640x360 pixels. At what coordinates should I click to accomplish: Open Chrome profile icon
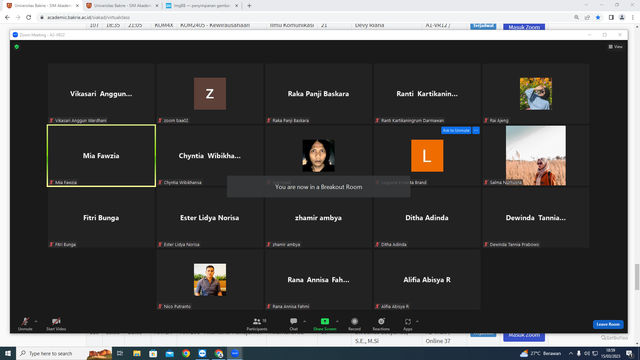pyautogui.click(x=622, y=18)
